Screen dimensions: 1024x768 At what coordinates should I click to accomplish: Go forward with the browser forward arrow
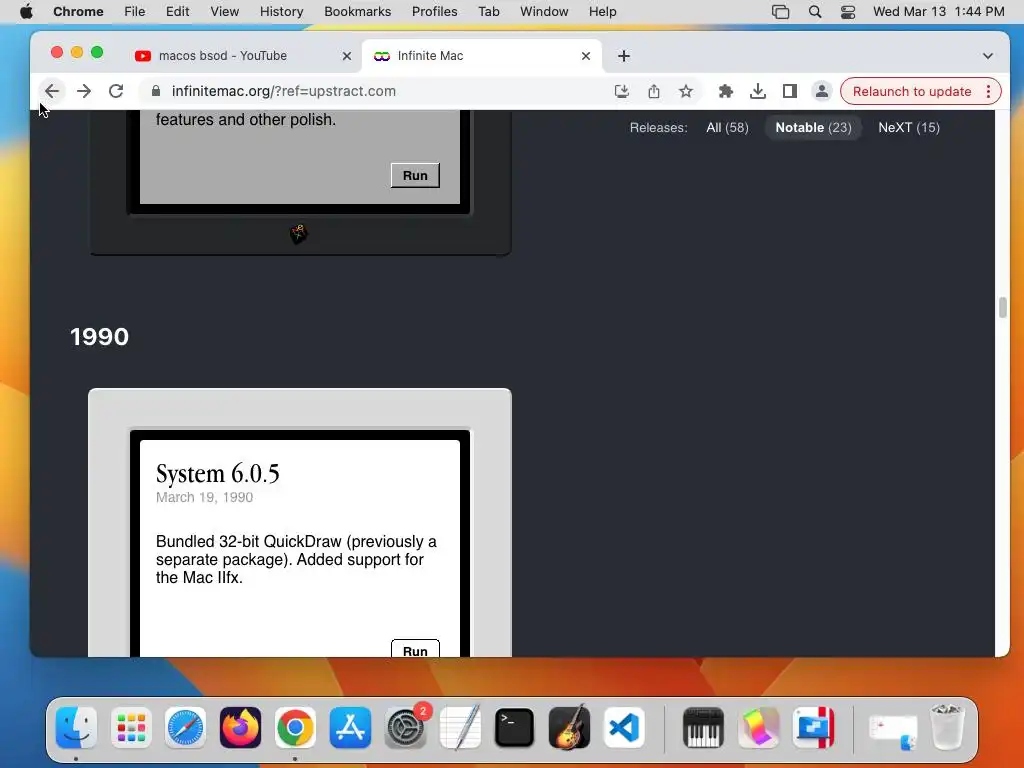(x=84, y=91)
